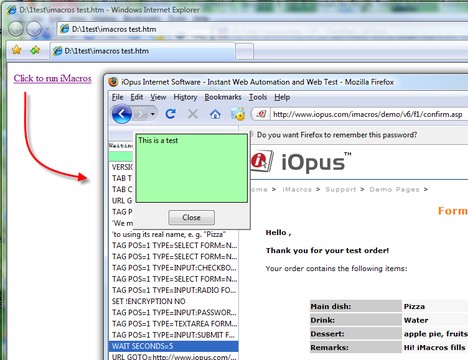Go to Firefox home page icon

coord(215,114)
